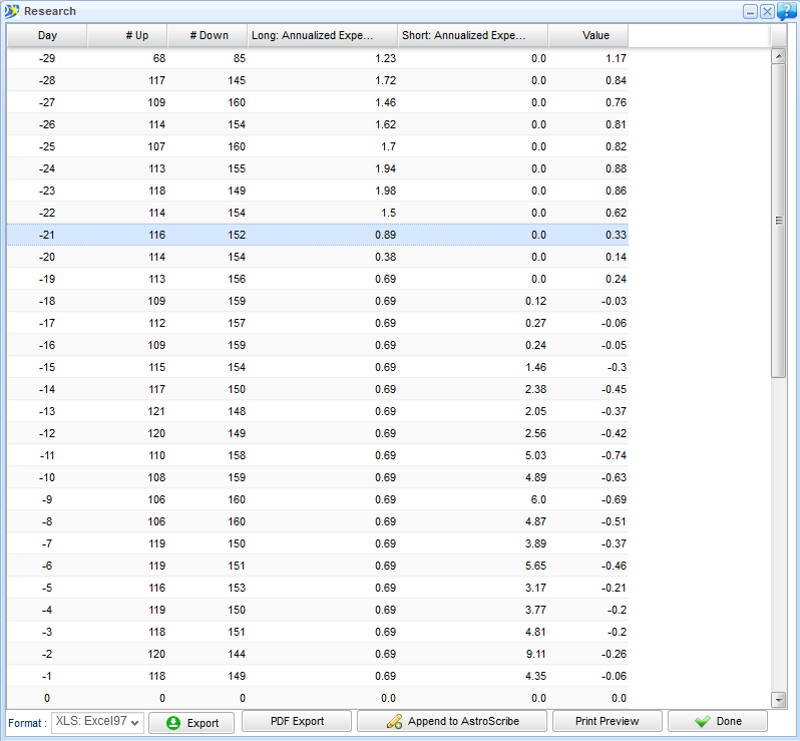800x741 pixels.
Task: Click the vertical scrollbar thumb
Action: click(779, 220)
